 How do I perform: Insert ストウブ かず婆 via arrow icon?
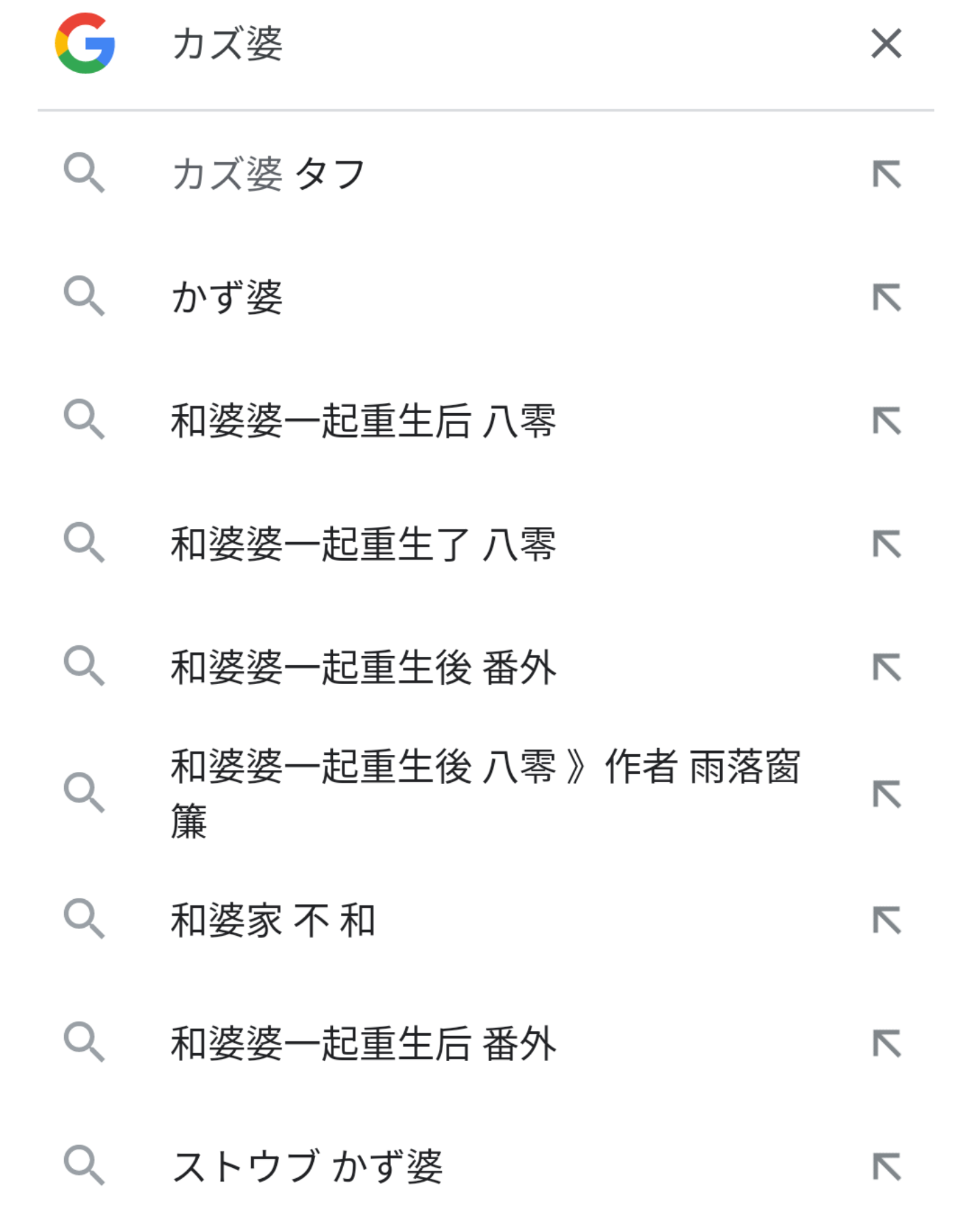(x=886, y=1167)
